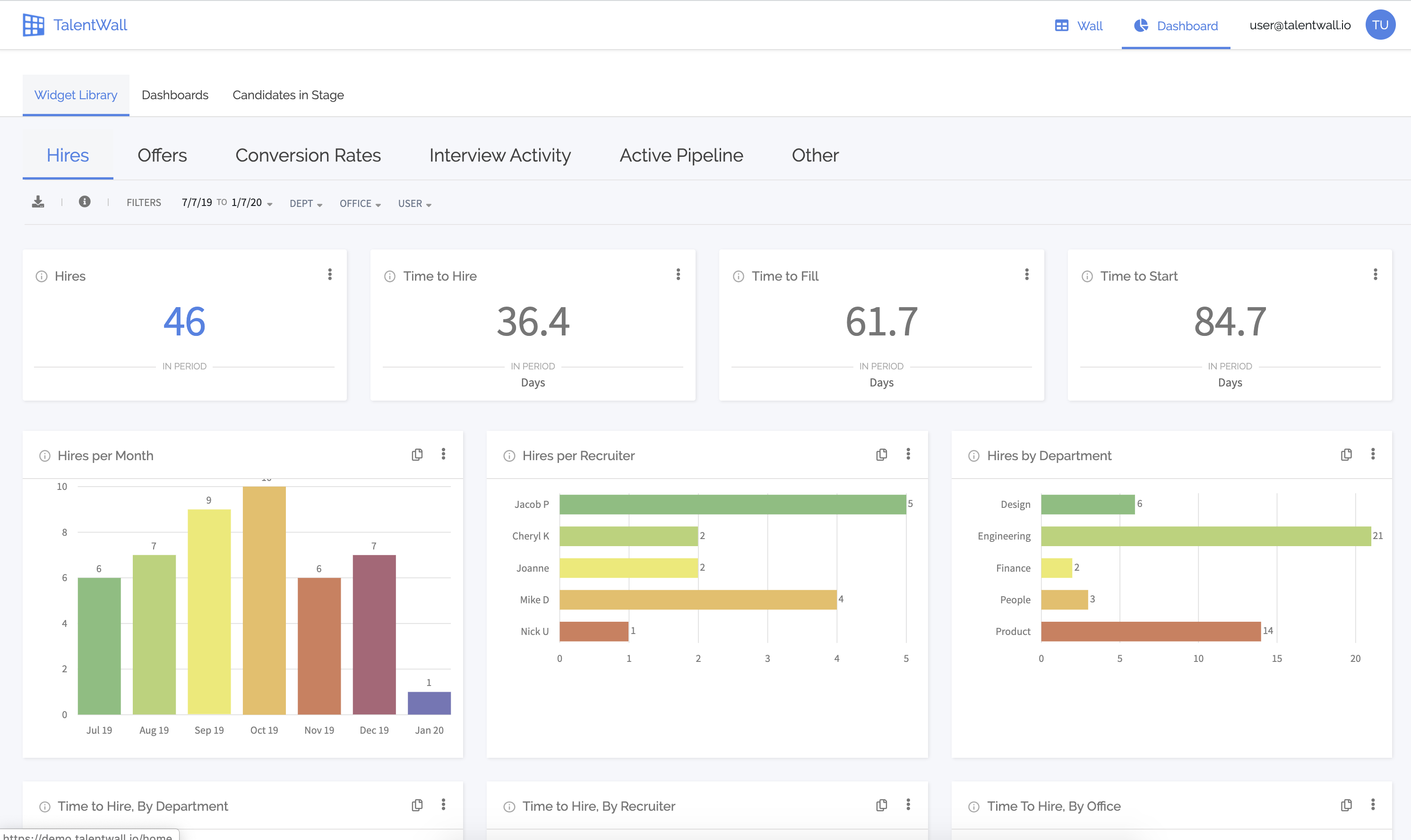Screen dimensions: 1411x840
Task: Click the filled info icon beside Filters
Action: tap(84, 202)
